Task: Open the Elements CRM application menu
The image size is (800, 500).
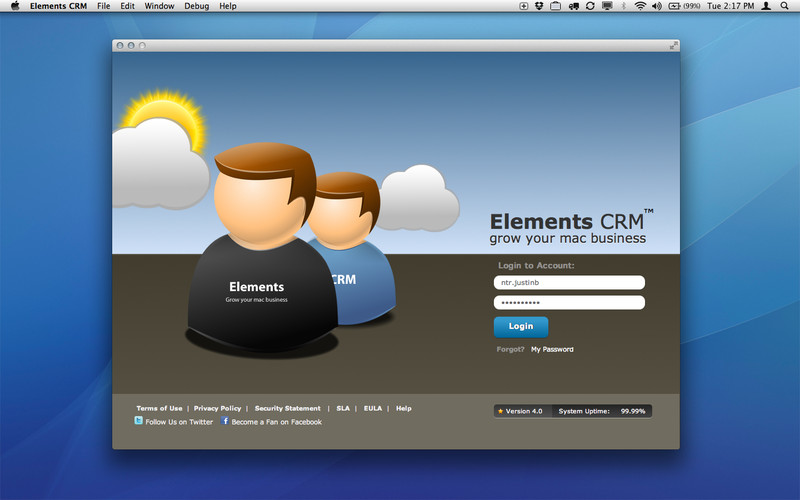Action: click(x=58, y=6)
